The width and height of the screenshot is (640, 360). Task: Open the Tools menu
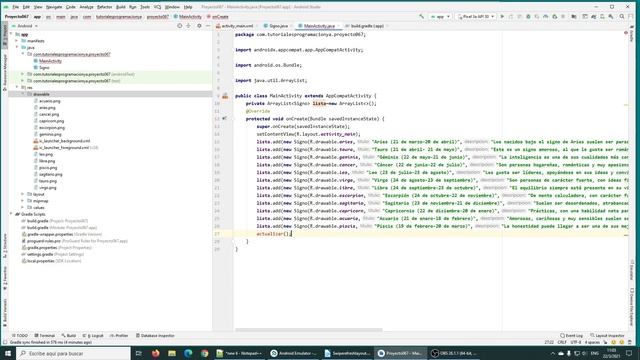[145, 7]
